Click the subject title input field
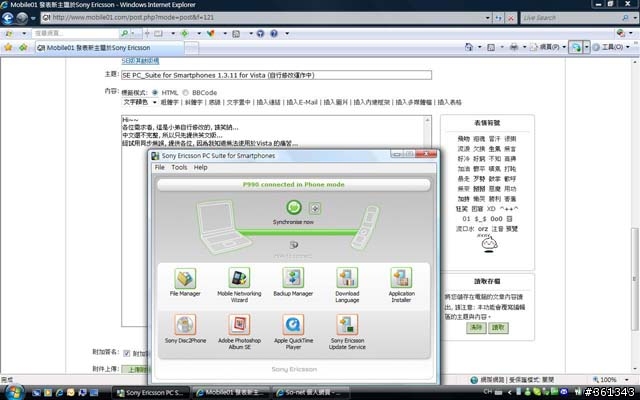Image resolution: width=640 pixels, height=400 pixels. pyautogui.click(x=276, y=75)
